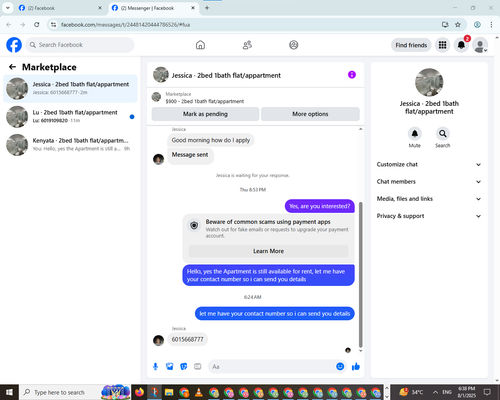Open VLC media player from taskbar

click(199, 392)
